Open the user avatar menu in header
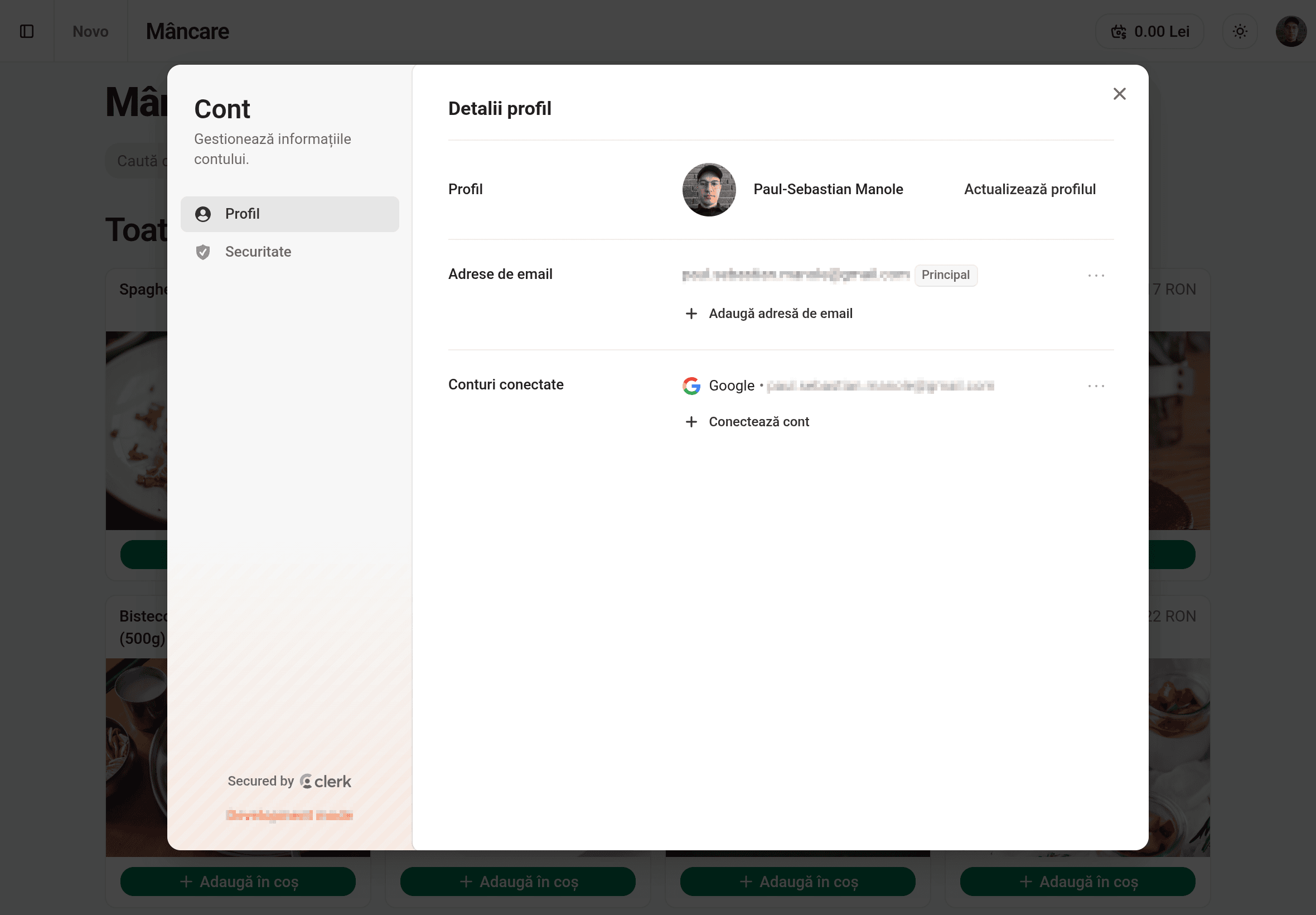 click(x=1291, y=32)
